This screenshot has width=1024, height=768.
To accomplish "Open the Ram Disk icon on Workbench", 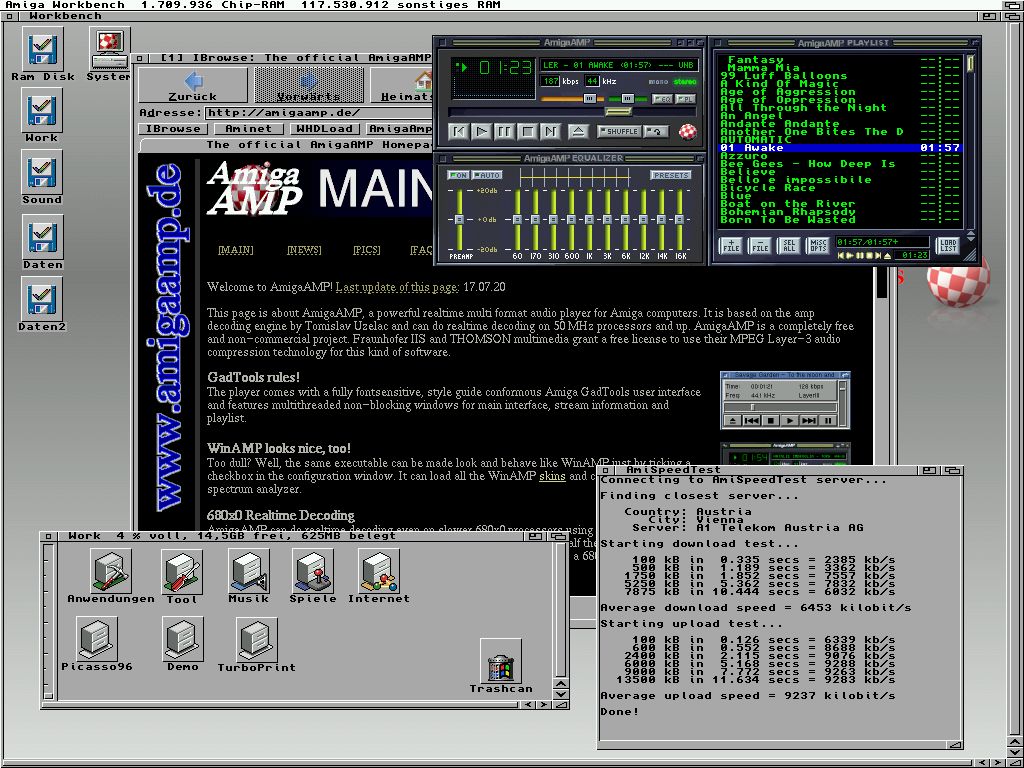I will coord(42,49).
